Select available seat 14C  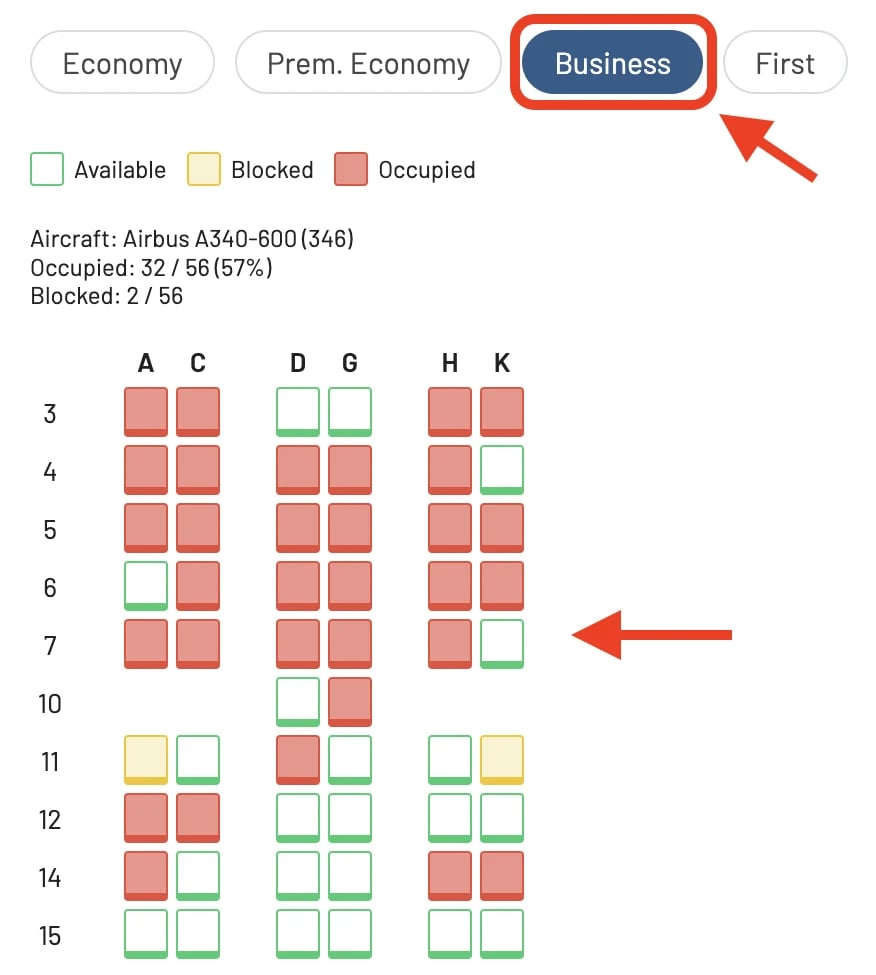point(198,876)
